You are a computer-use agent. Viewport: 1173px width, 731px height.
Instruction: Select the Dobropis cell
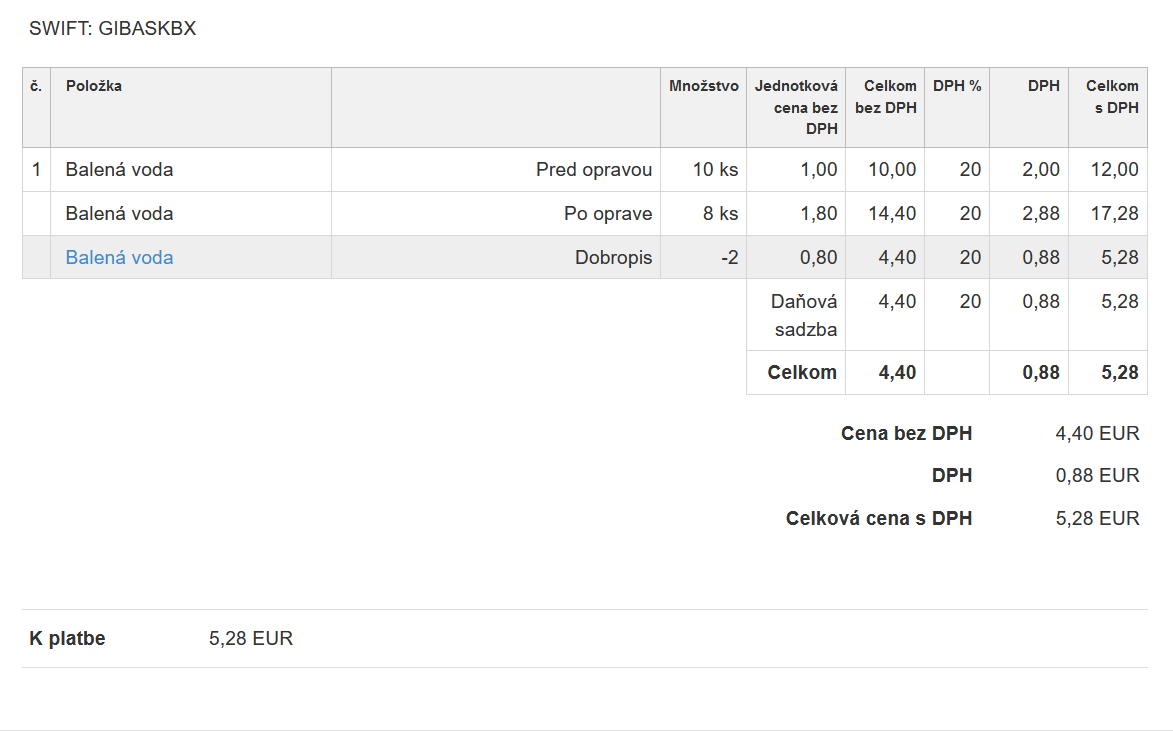point(613,258)
